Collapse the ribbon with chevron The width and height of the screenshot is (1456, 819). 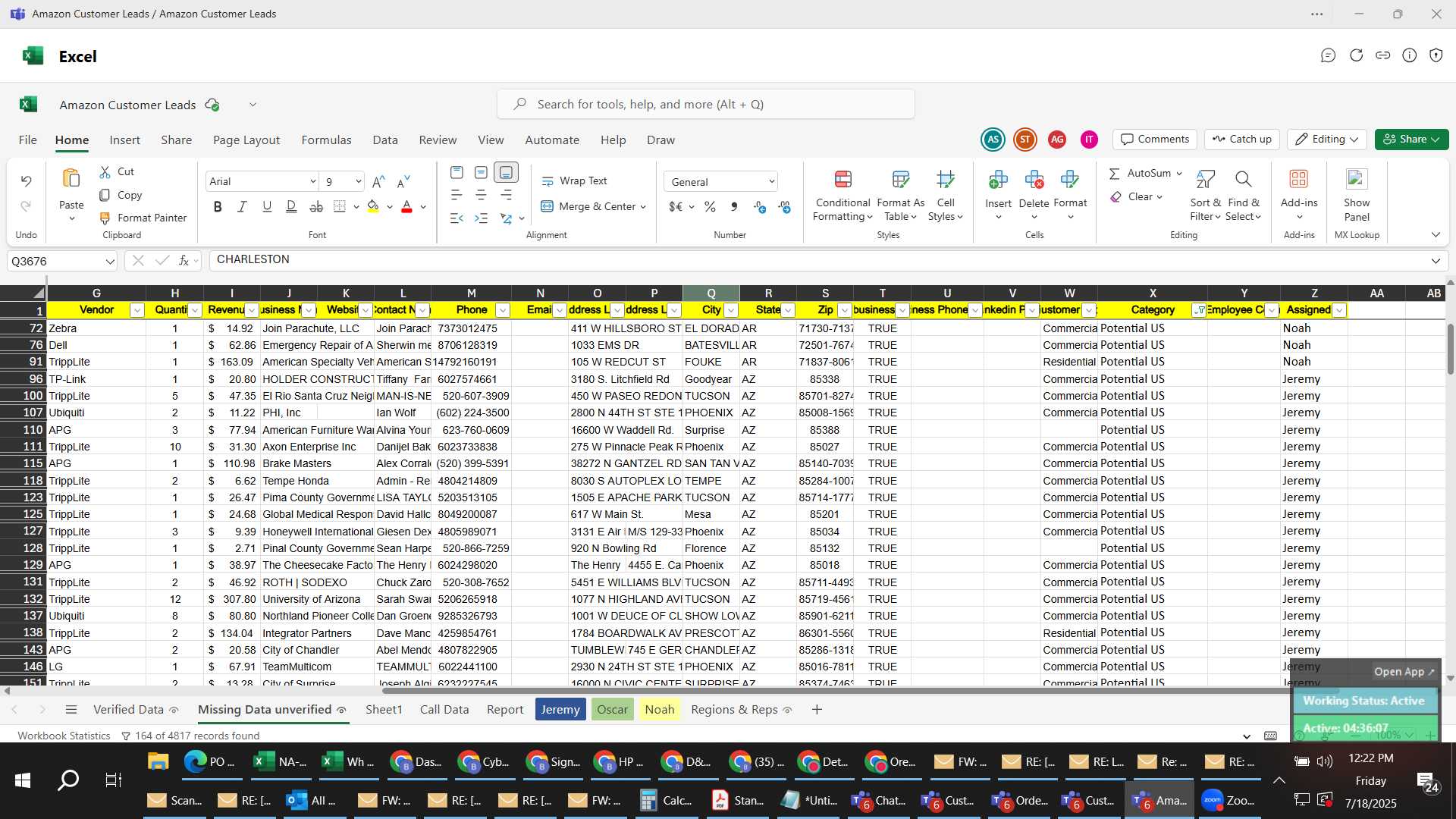1436,235
